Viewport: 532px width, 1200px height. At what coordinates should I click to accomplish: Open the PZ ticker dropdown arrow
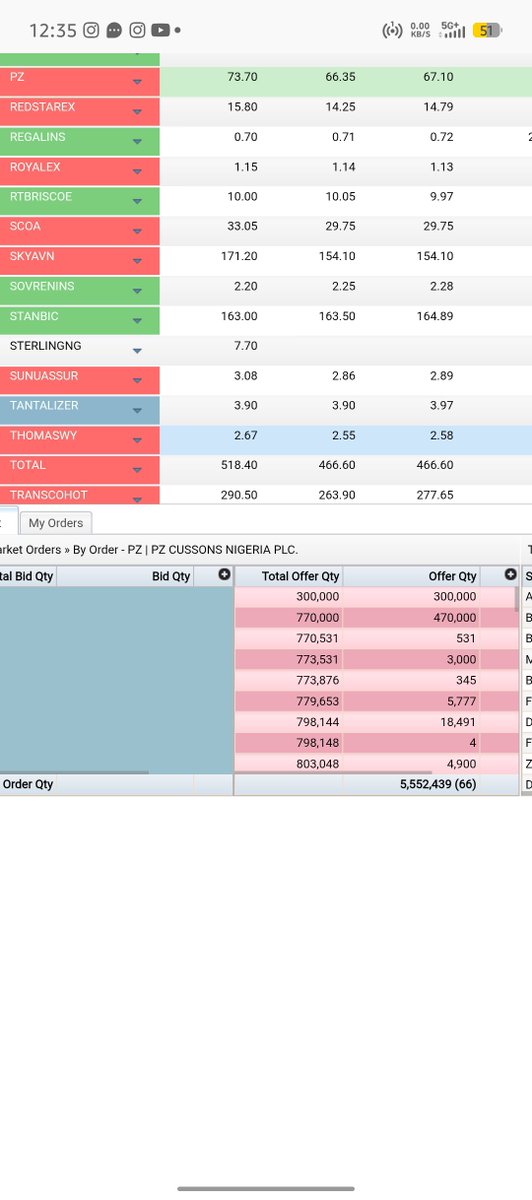coord(137,83)
